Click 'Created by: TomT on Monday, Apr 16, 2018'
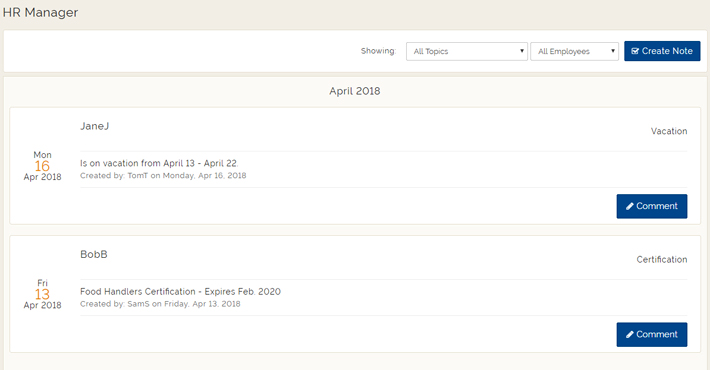710x370 pixels. pyautogui.click(x=163, y=176)
